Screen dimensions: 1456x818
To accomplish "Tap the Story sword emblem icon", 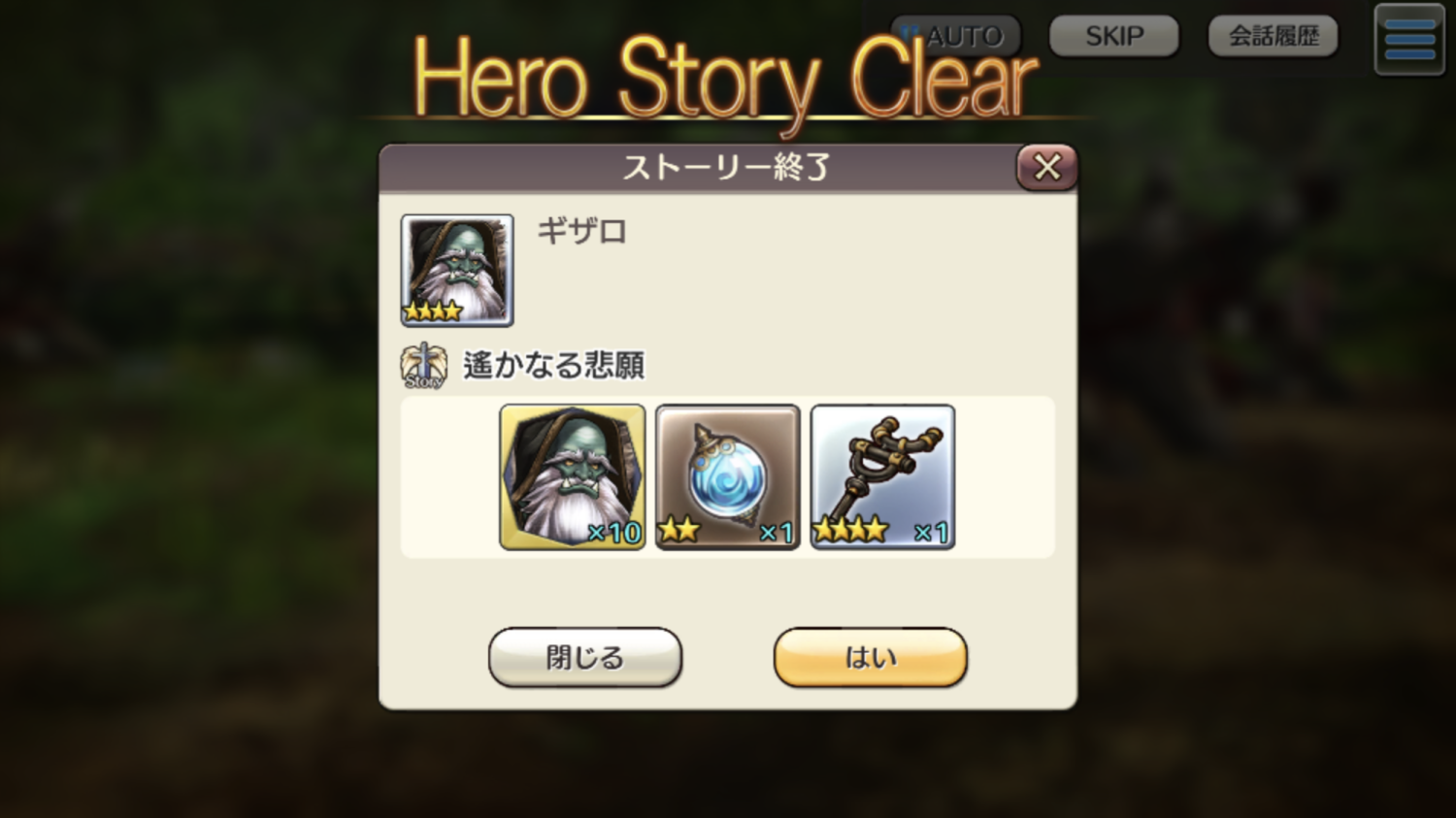I will (x=424, y=366).
